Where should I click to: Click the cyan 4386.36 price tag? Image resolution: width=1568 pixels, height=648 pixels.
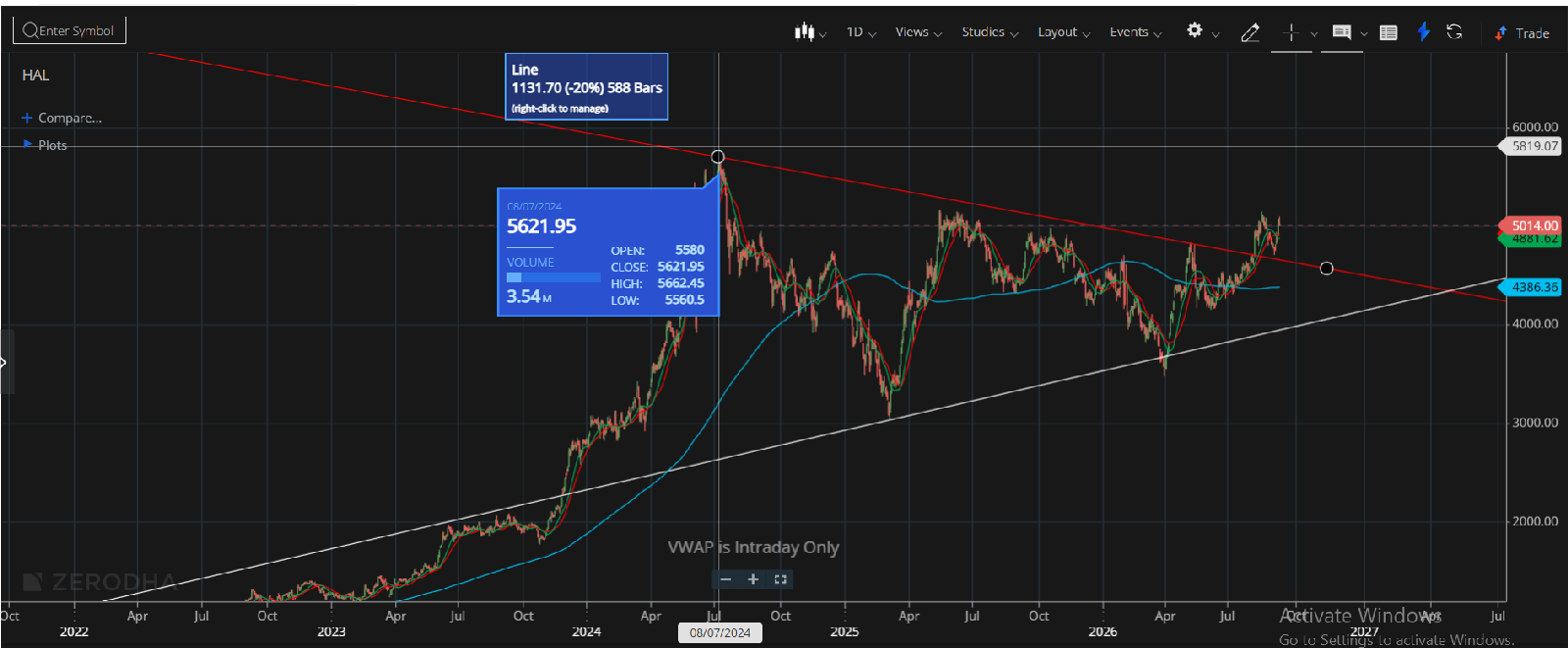(1532, 287)
